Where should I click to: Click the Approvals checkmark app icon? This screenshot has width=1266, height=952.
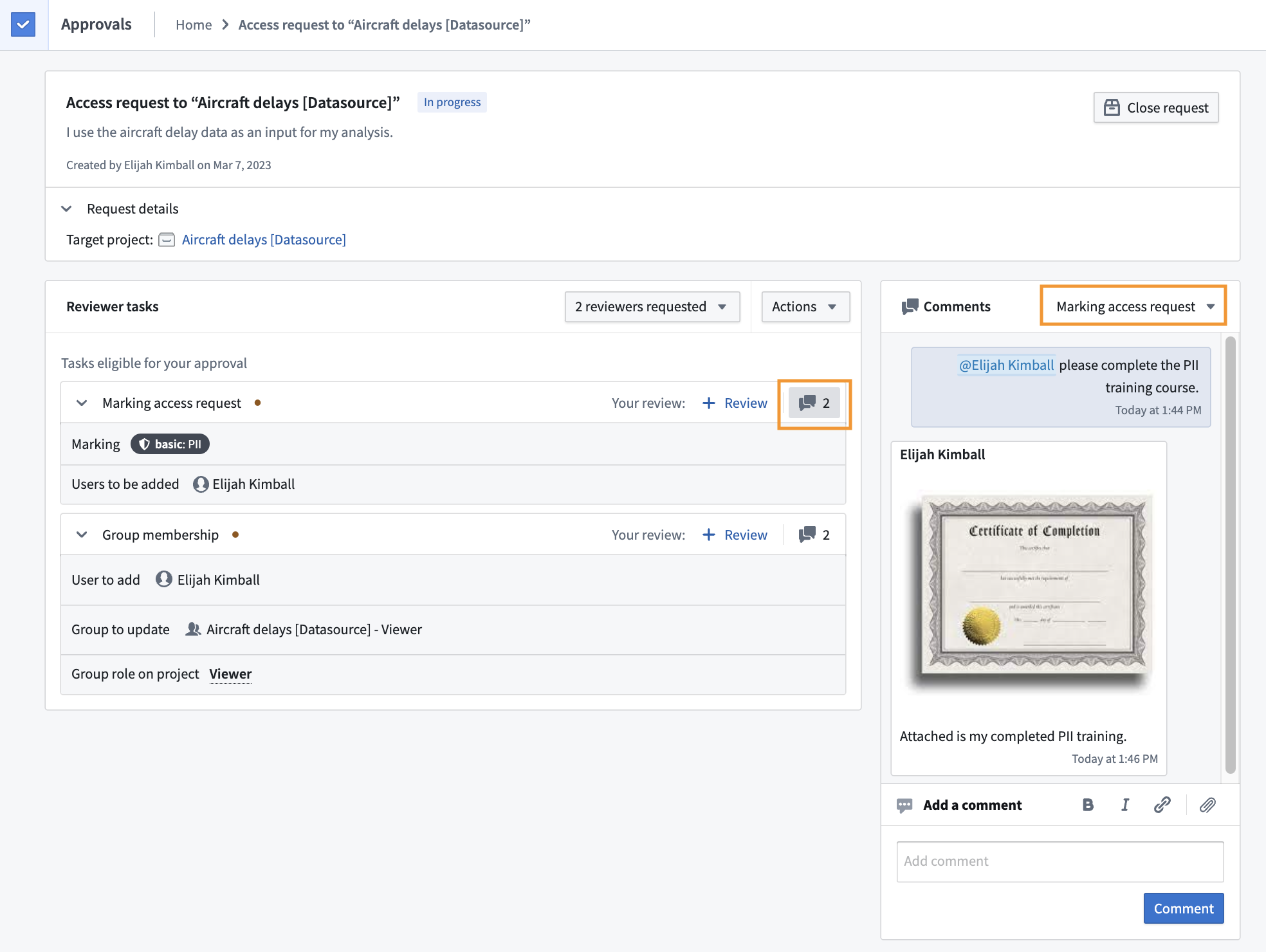pos(23,24)
